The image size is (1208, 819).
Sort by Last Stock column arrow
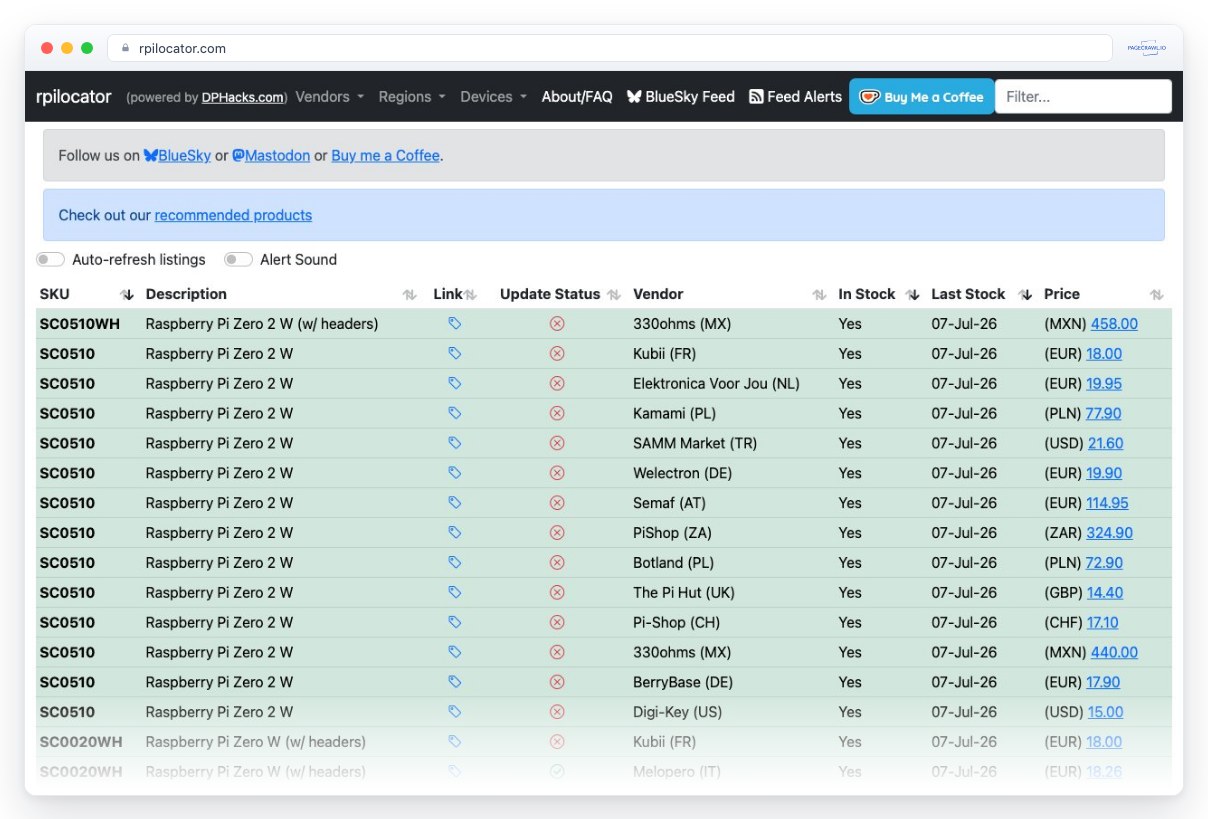tap(1025, 295)
